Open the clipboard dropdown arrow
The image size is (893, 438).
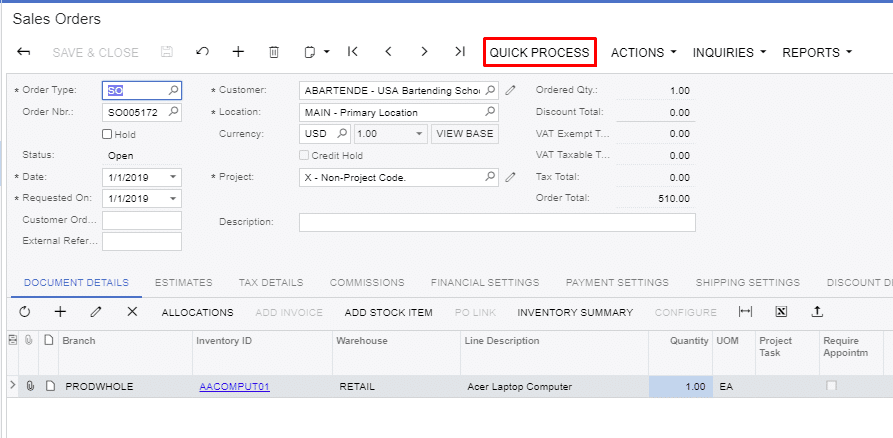tap(327, 52)
